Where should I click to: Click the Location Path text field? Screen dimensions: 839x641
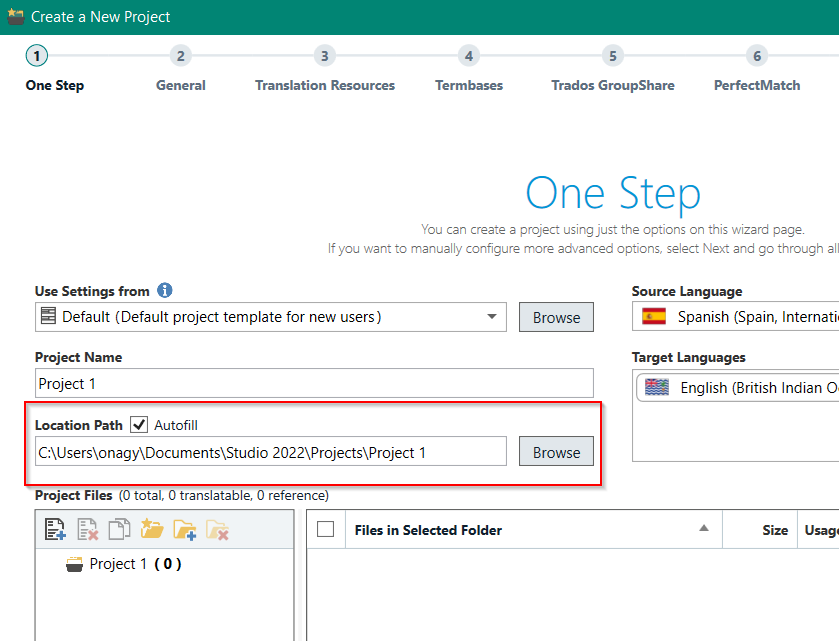click(271, 451)
